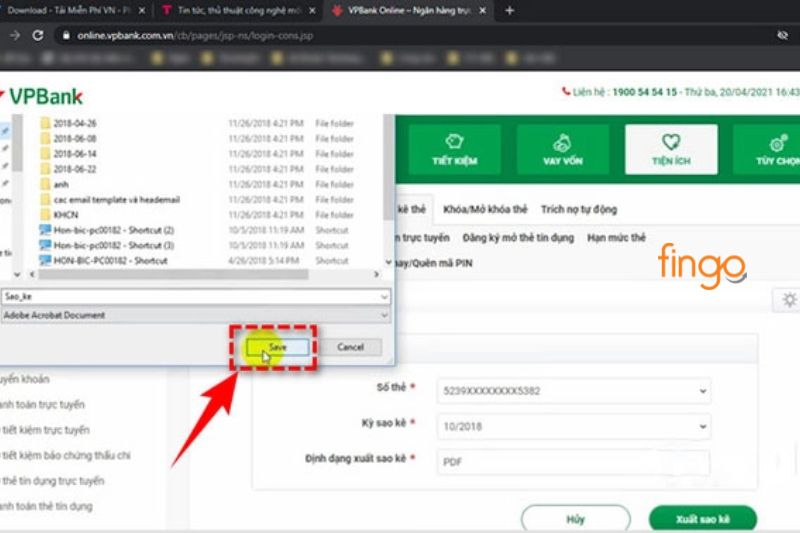Switch to the Tin tức, thủ thuật công nghệ tab
Screen dimensions: 800x533
point(238,10)
